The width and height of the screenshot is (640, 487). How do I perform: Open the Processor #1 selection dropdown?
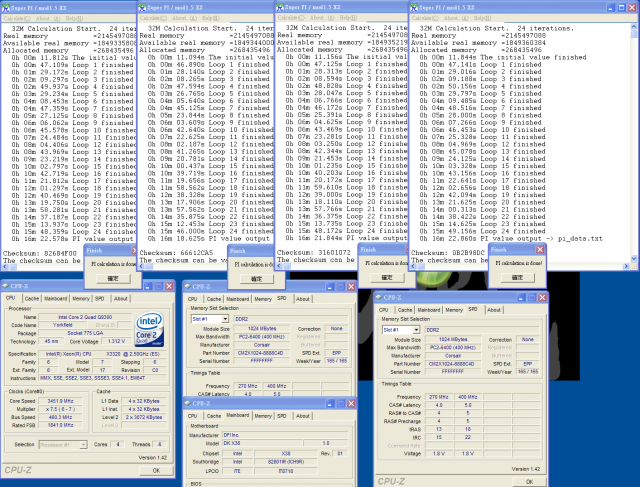click(83, 445)
